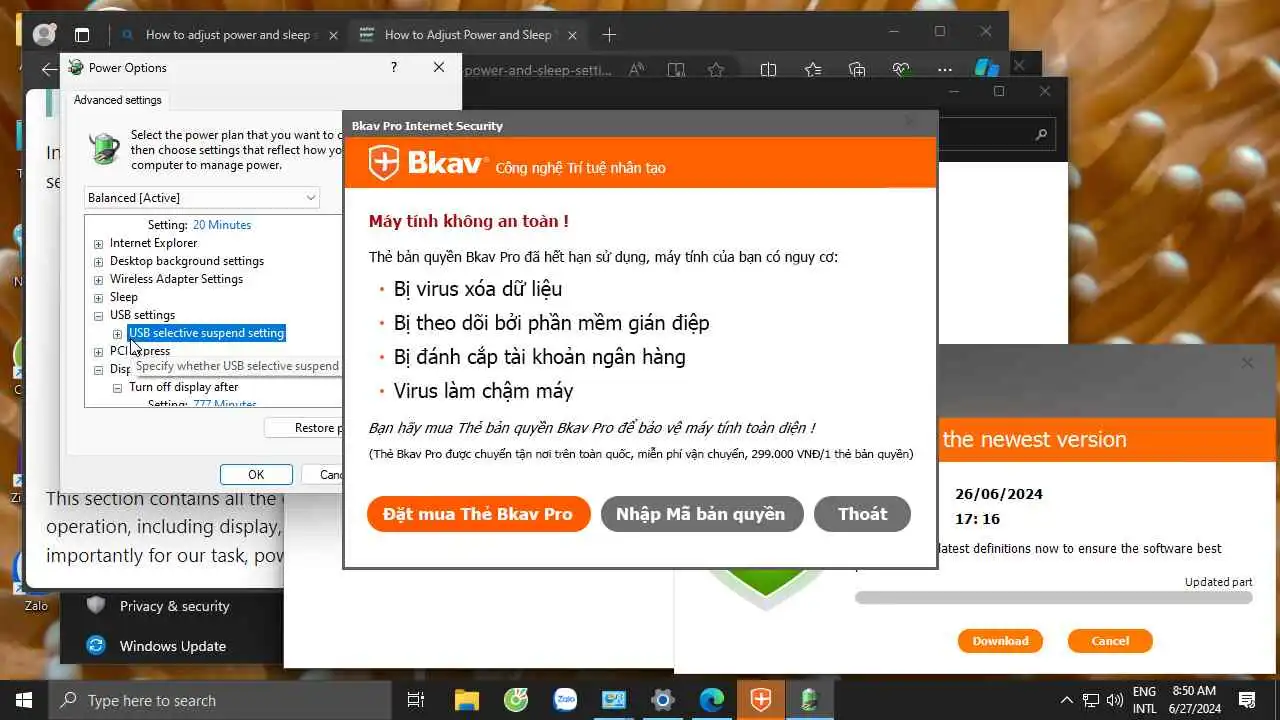Click OK in Power Options dialog
This screenshot has width=1280, height=720.
coord(256,475)
